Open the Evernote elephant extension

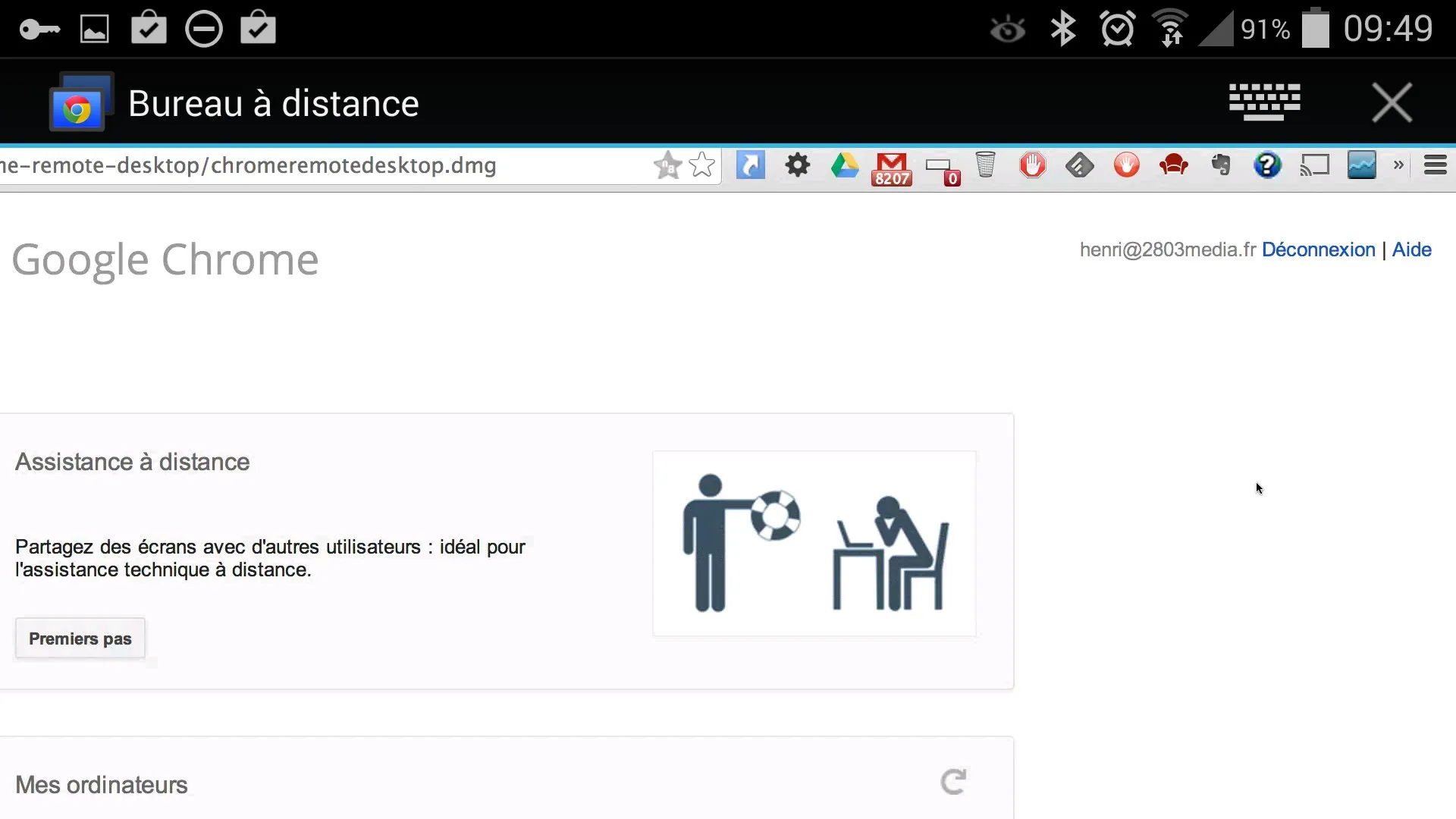pyautogui.click(x=1220, y=165)
